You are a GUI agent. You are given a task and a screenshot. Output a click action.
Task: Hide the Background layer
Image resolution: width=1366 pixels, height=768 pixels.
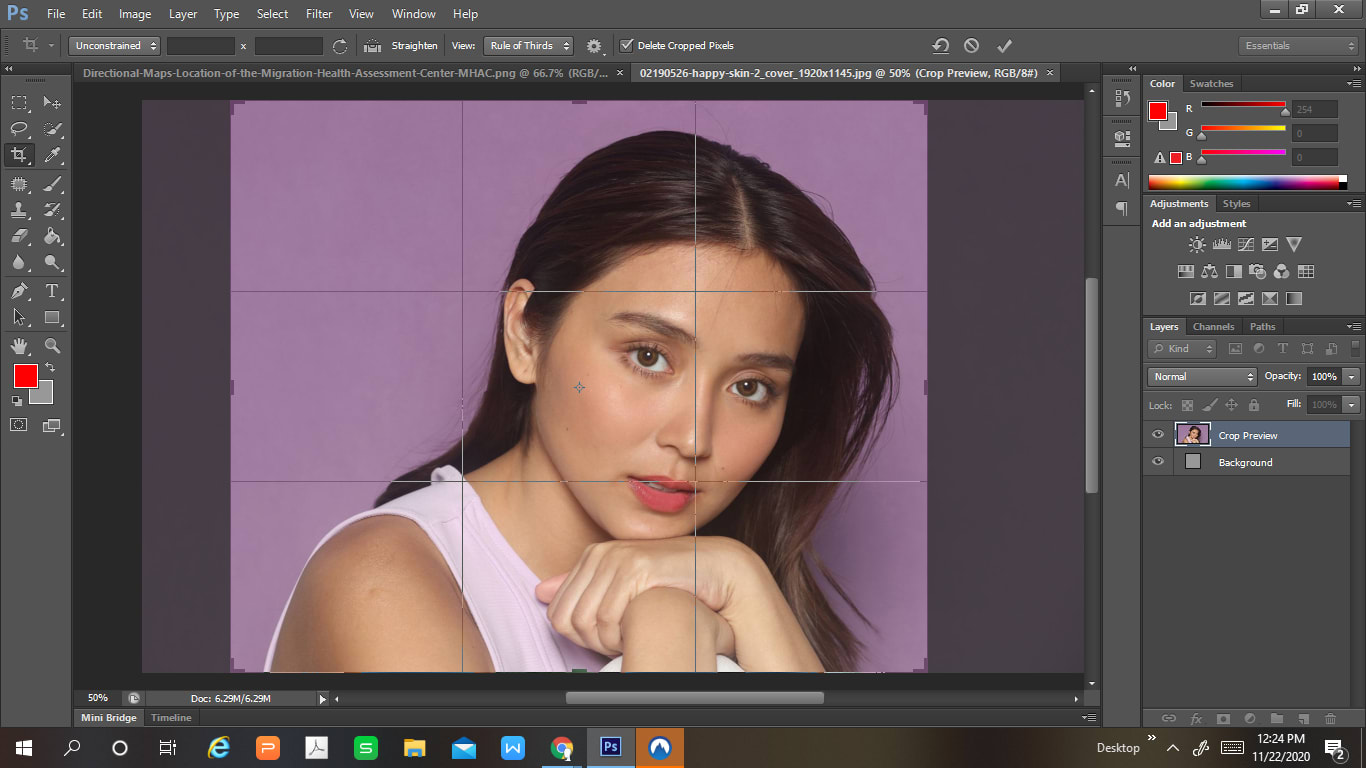1158,462
